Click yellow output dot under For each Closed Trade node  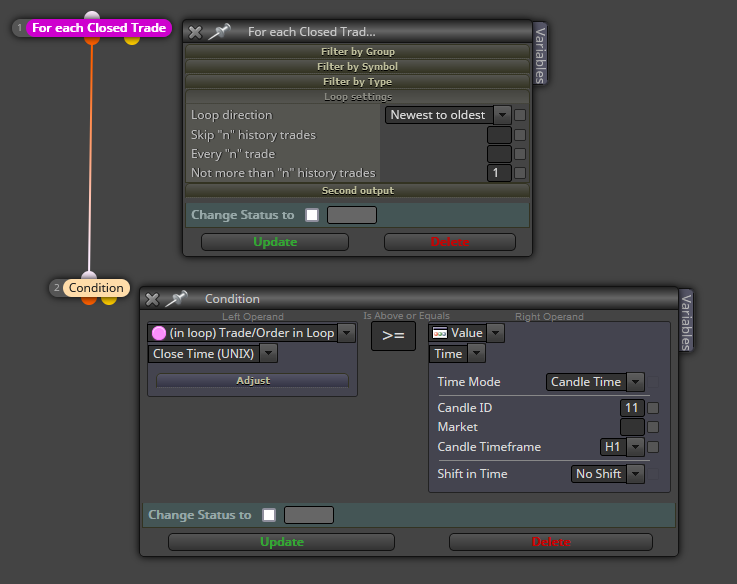tap(132, 41)
